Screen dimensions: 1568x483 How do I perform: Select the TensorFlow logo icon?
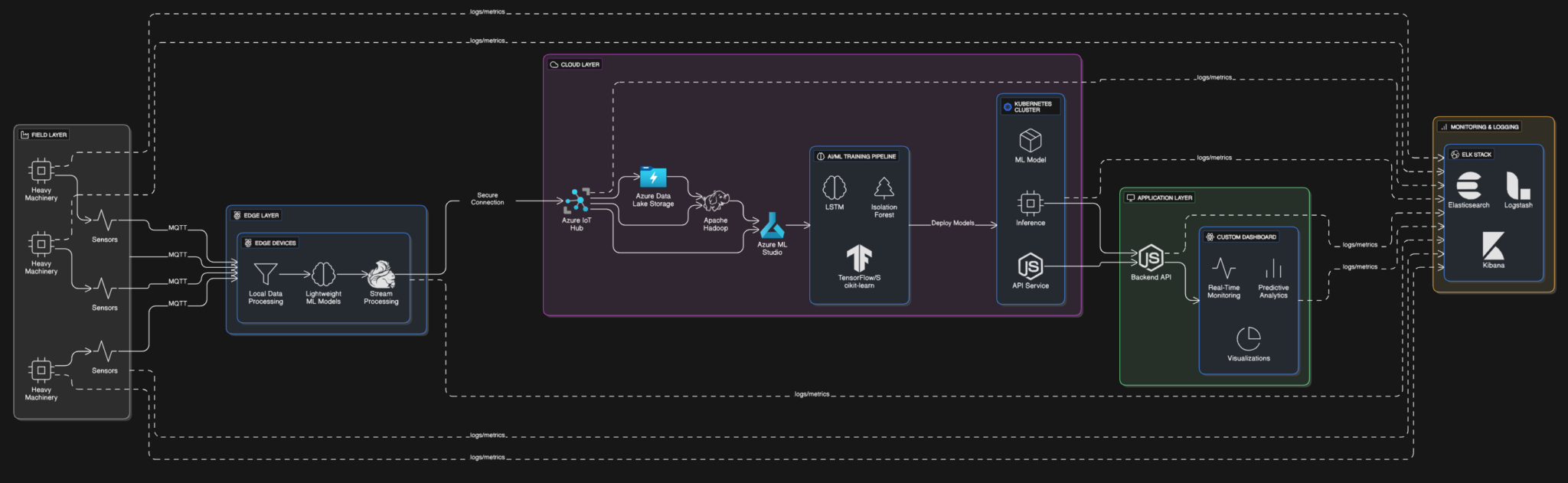tap(859, 258)
